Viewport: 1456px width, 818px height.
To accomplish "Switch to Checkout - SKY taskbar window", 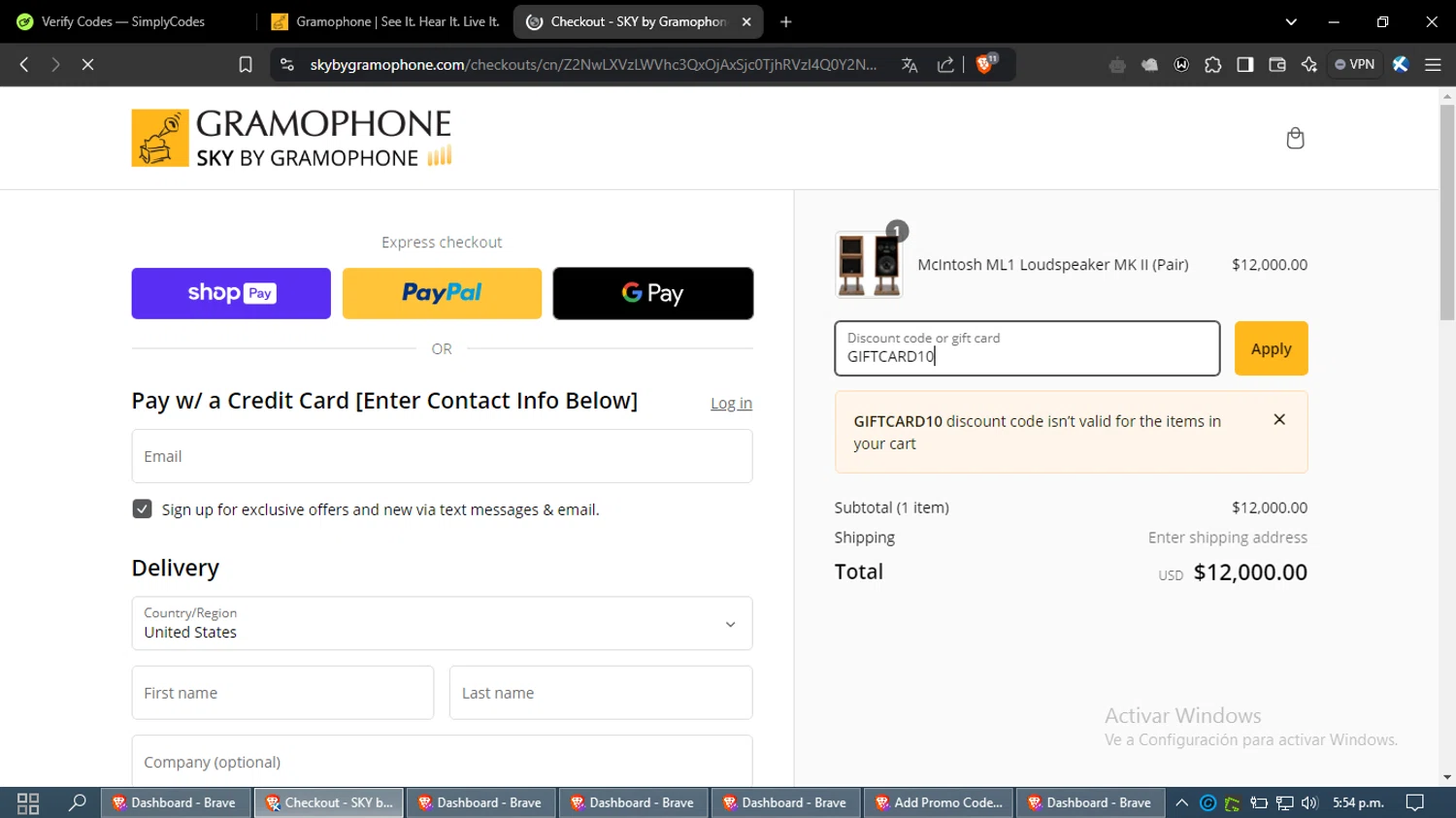I will (x=329, y=802).
